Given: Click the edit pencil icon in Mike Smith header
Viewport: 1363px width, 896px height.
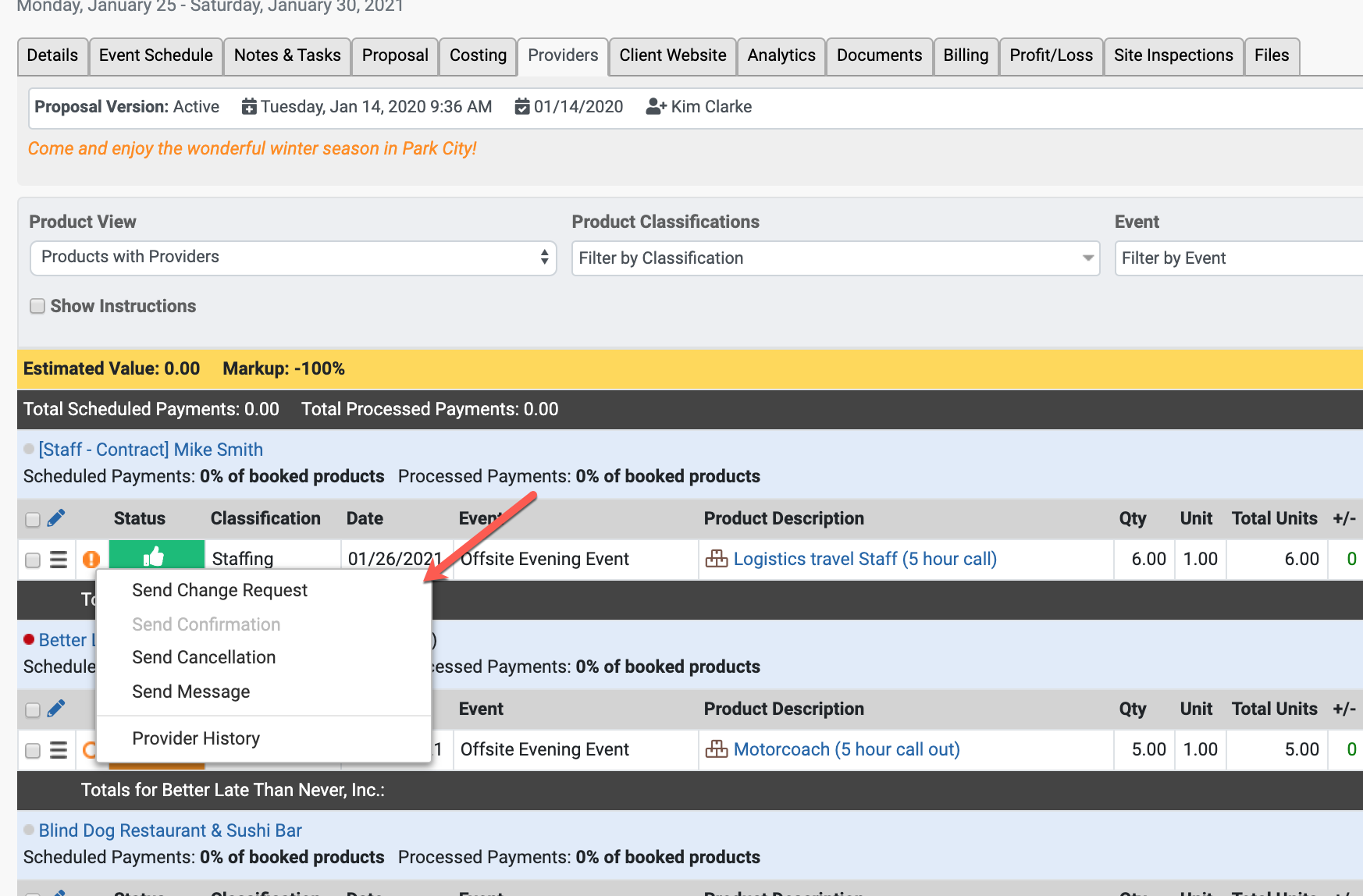Looking at the screenshot, I should tap(56, 517).
